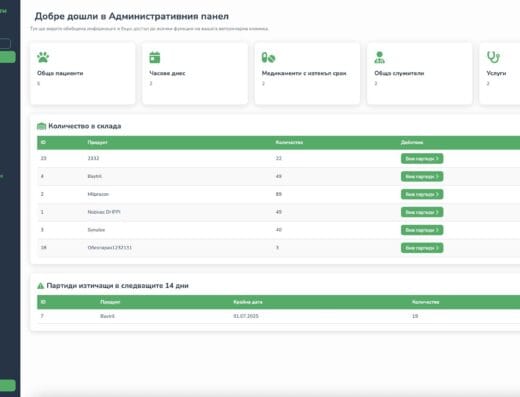
Task: Select the Simulox product name
Action: click(x=96, y=230)
